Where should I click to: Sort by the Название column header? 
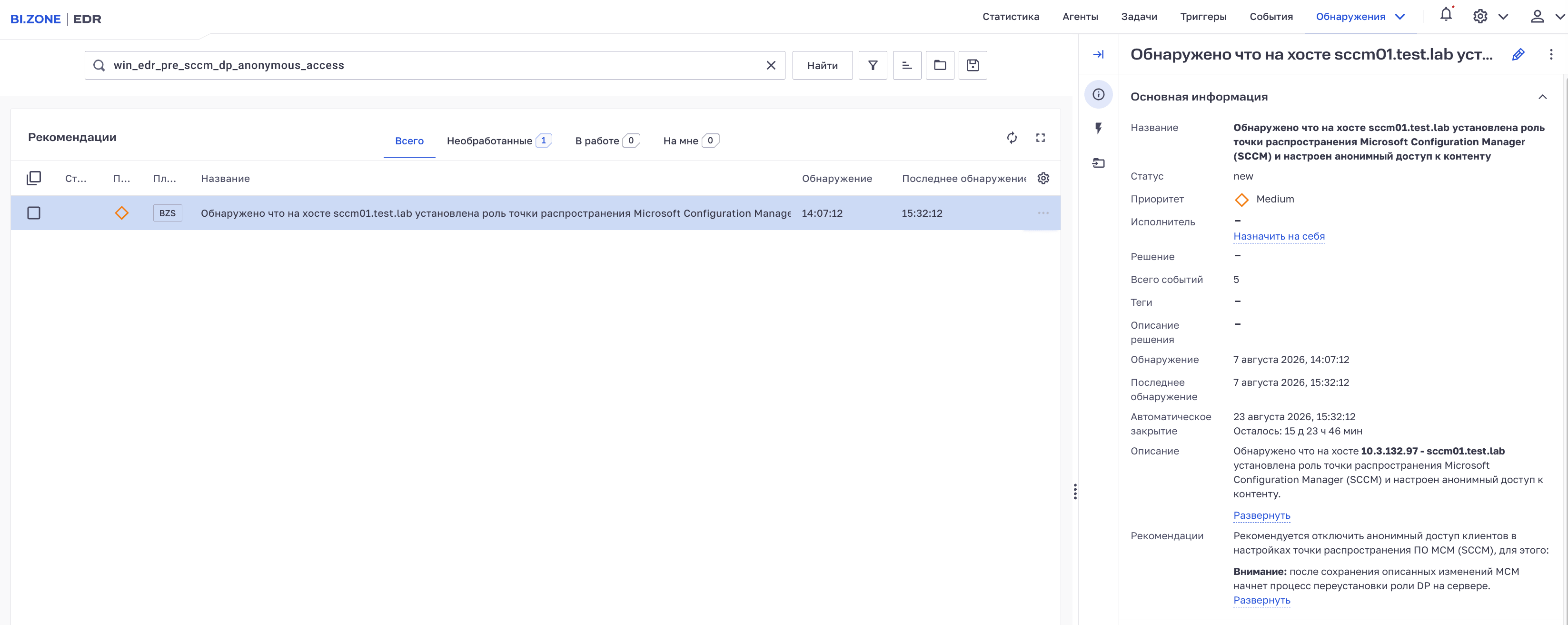[x=225, y=179]
